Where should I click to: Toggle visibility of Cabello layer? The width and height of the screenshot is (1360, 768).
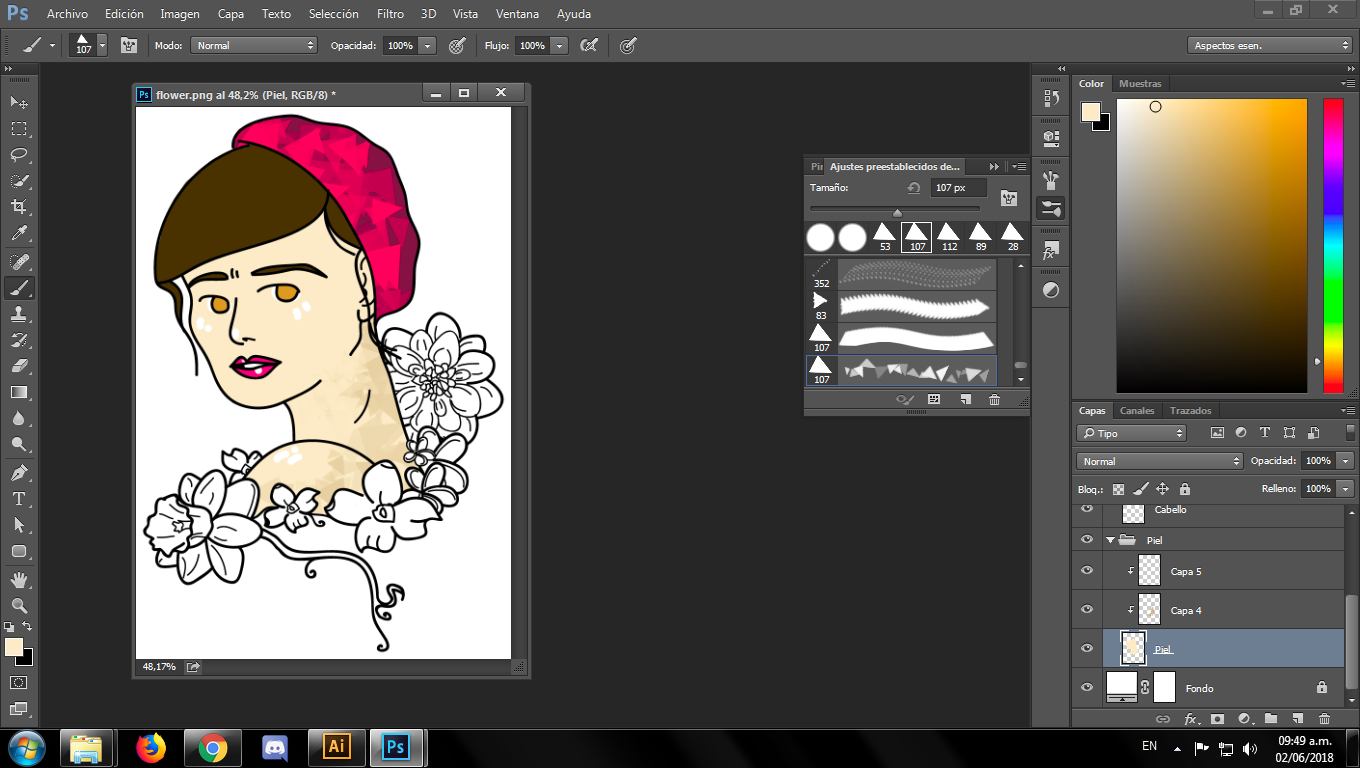click(x=1087, y=510)
